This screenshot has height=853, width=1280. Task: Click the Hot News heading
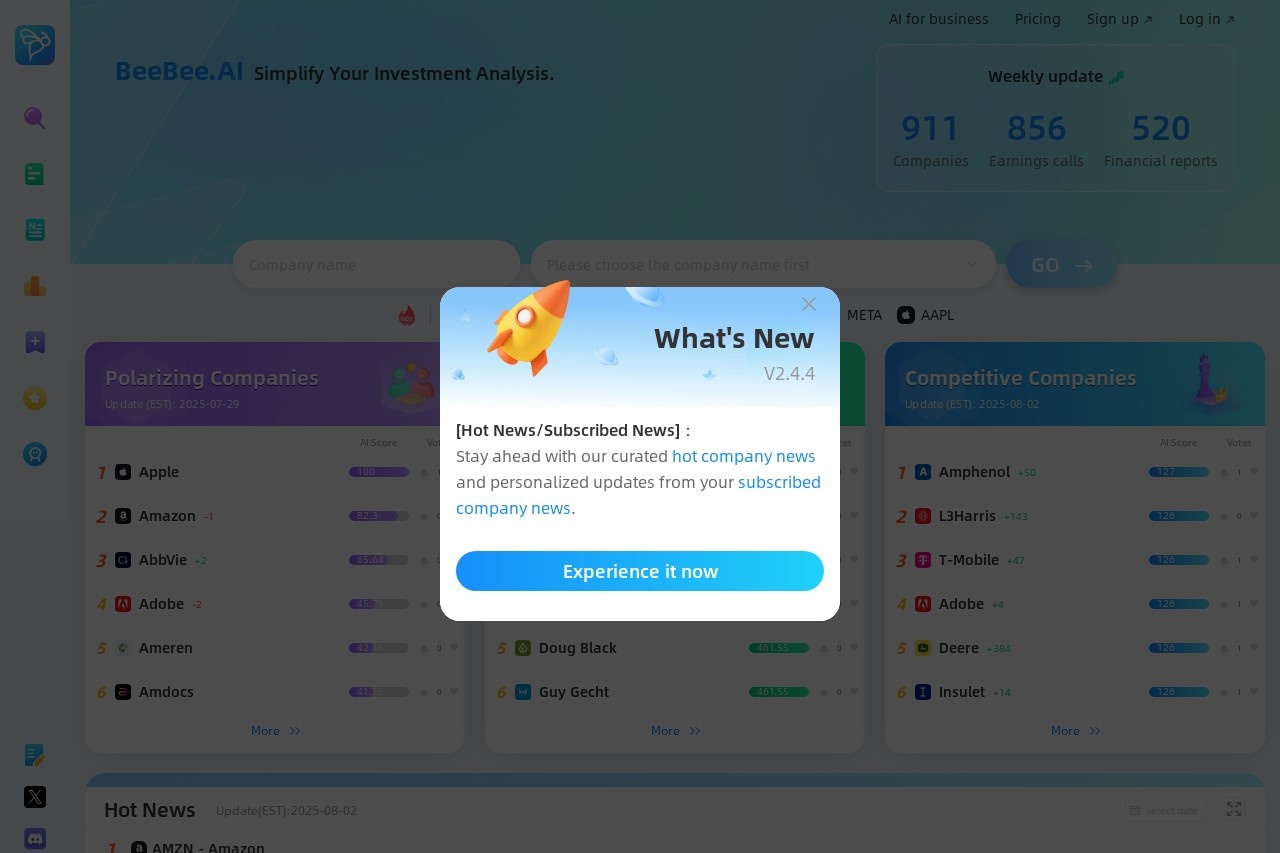(x=150, y=810)
